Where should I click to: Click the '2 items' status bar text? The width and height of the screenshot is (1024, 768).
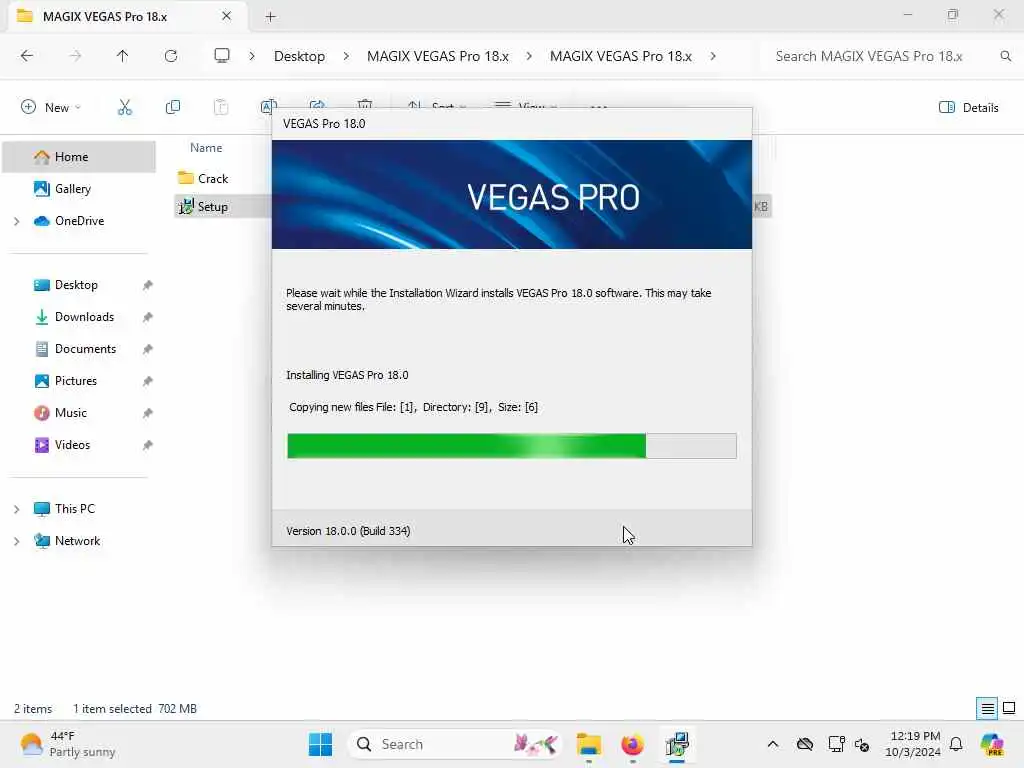pyautogui.click(x=33, y=709)
